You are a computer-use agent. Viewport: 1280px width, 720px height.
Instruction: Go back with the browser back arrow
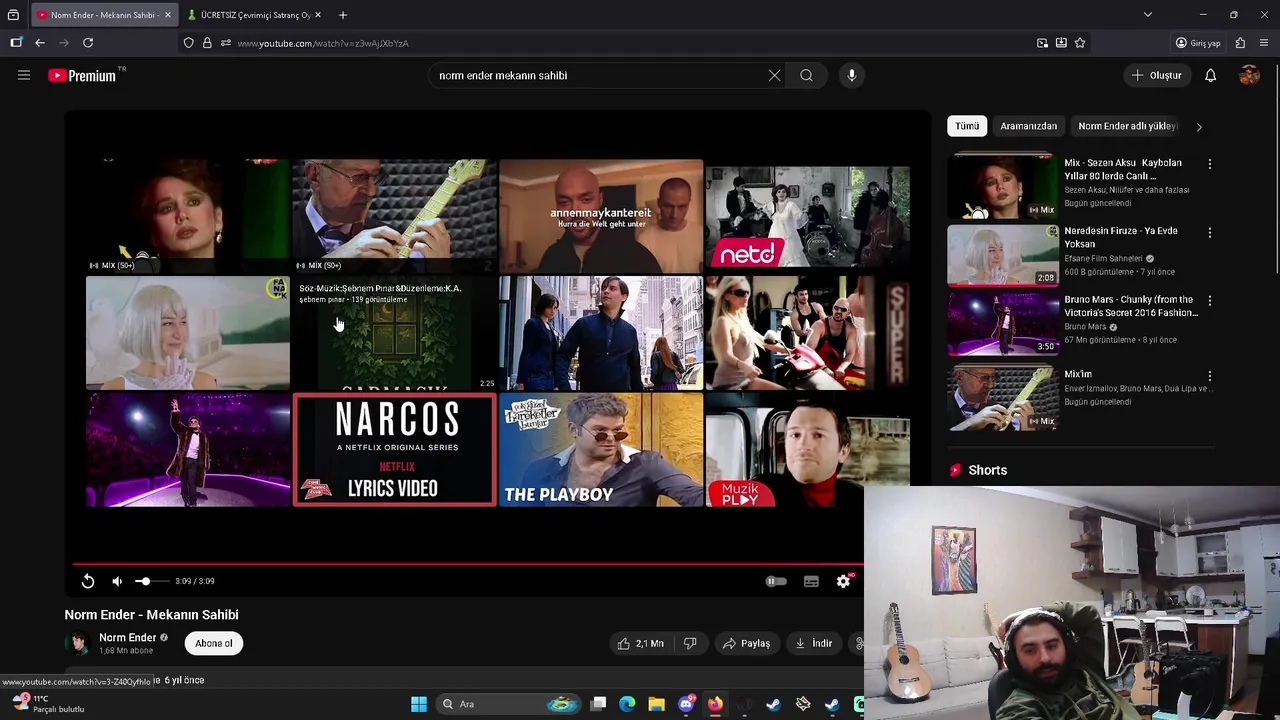tap(40, 43)
